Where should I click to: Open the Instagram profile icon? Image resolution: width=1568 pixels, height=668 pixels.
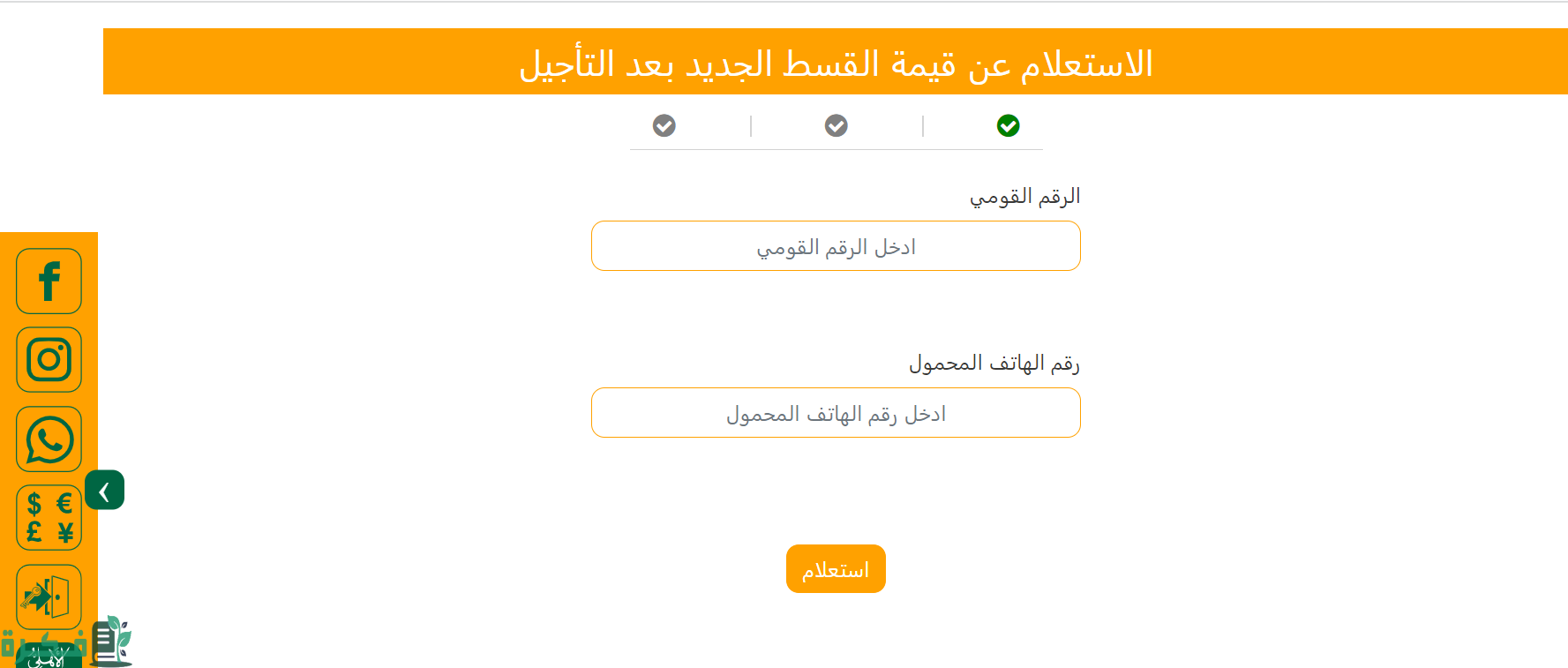click(49, 360)
